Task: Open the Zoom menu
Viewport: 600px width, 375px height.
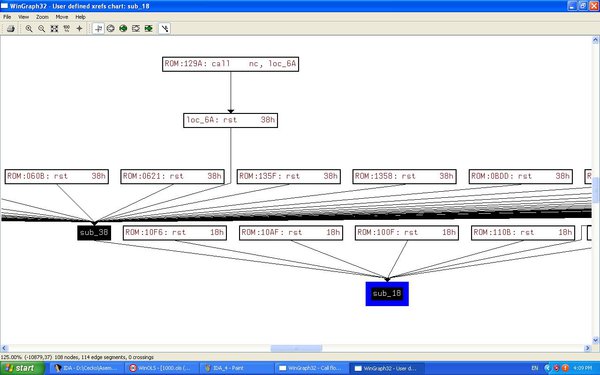Action: click(x=42, y=17)
